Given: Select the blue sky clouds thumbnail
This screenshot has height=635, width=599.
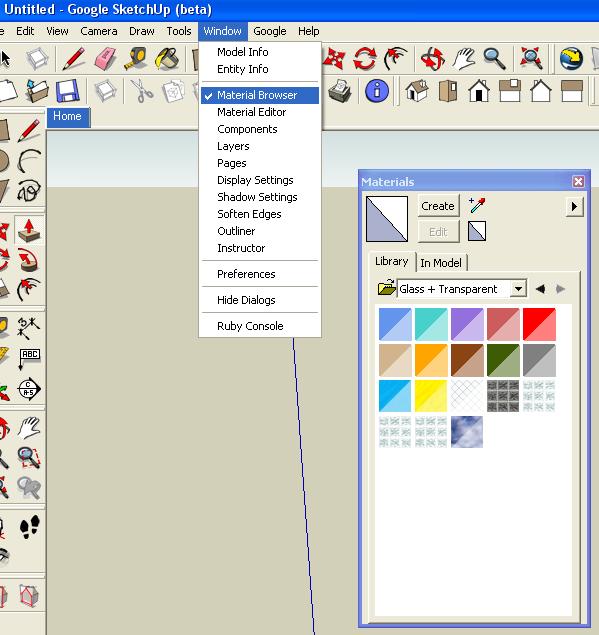Looking at the screenshot, I should pyautogui.click(x=467, y=432).
